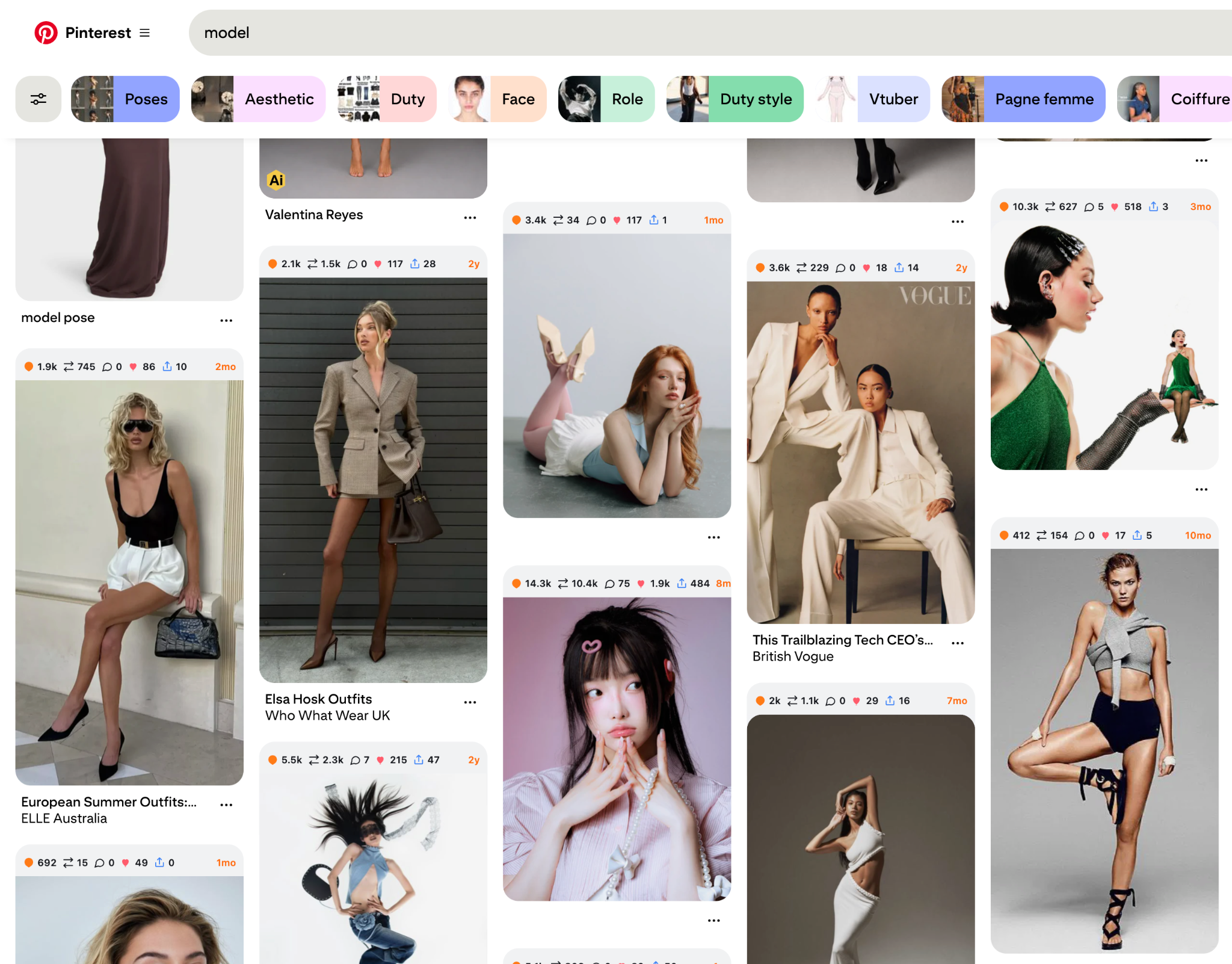1232x964 pixels.
Task: Click the '14.3k' view count
Action: click(538, 584)
